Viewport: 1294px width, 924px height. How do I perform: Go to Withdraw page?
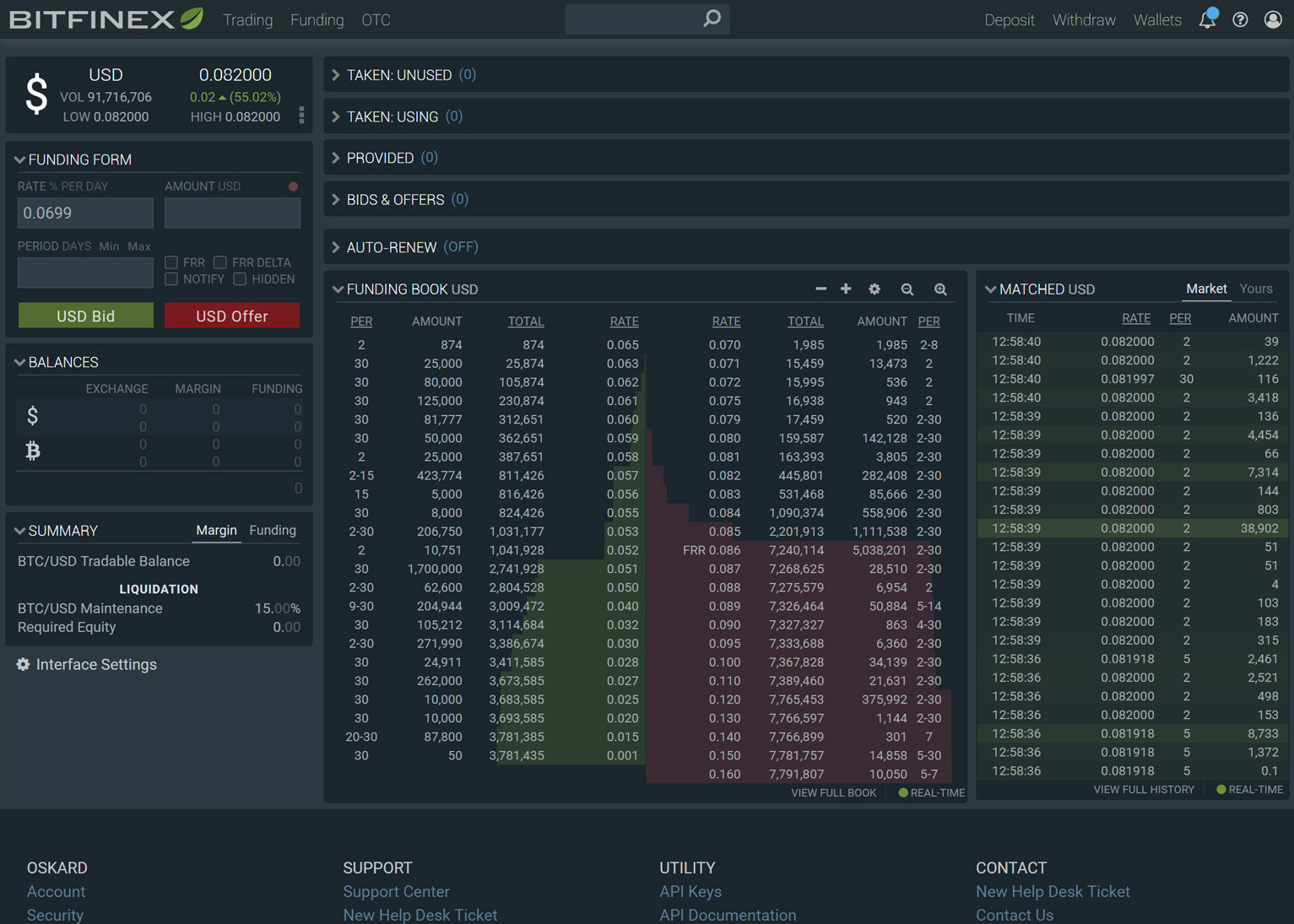coord(1084,19)
